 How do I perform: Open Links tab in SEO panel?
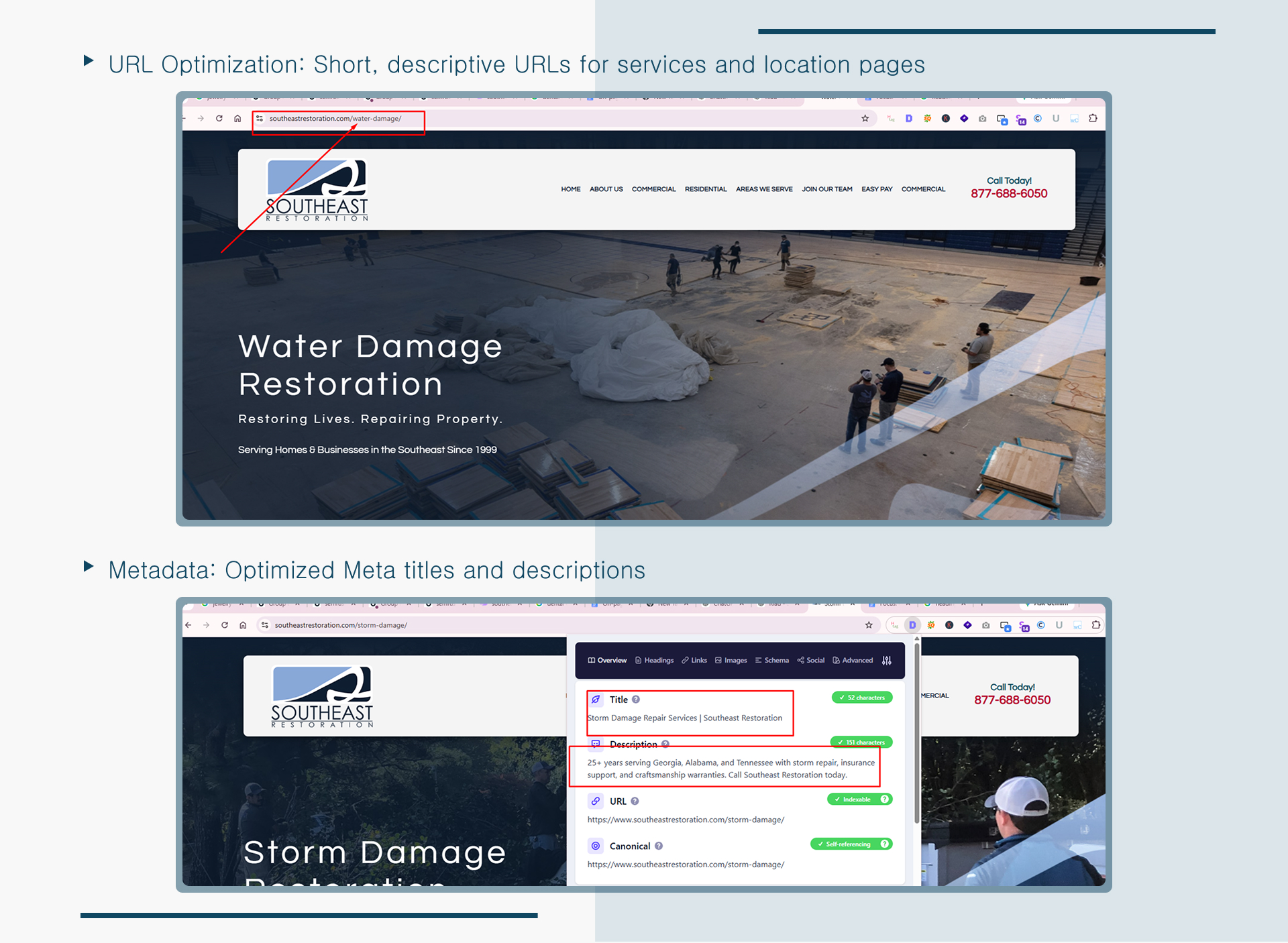pyautogui.click(x=694, y=661)
